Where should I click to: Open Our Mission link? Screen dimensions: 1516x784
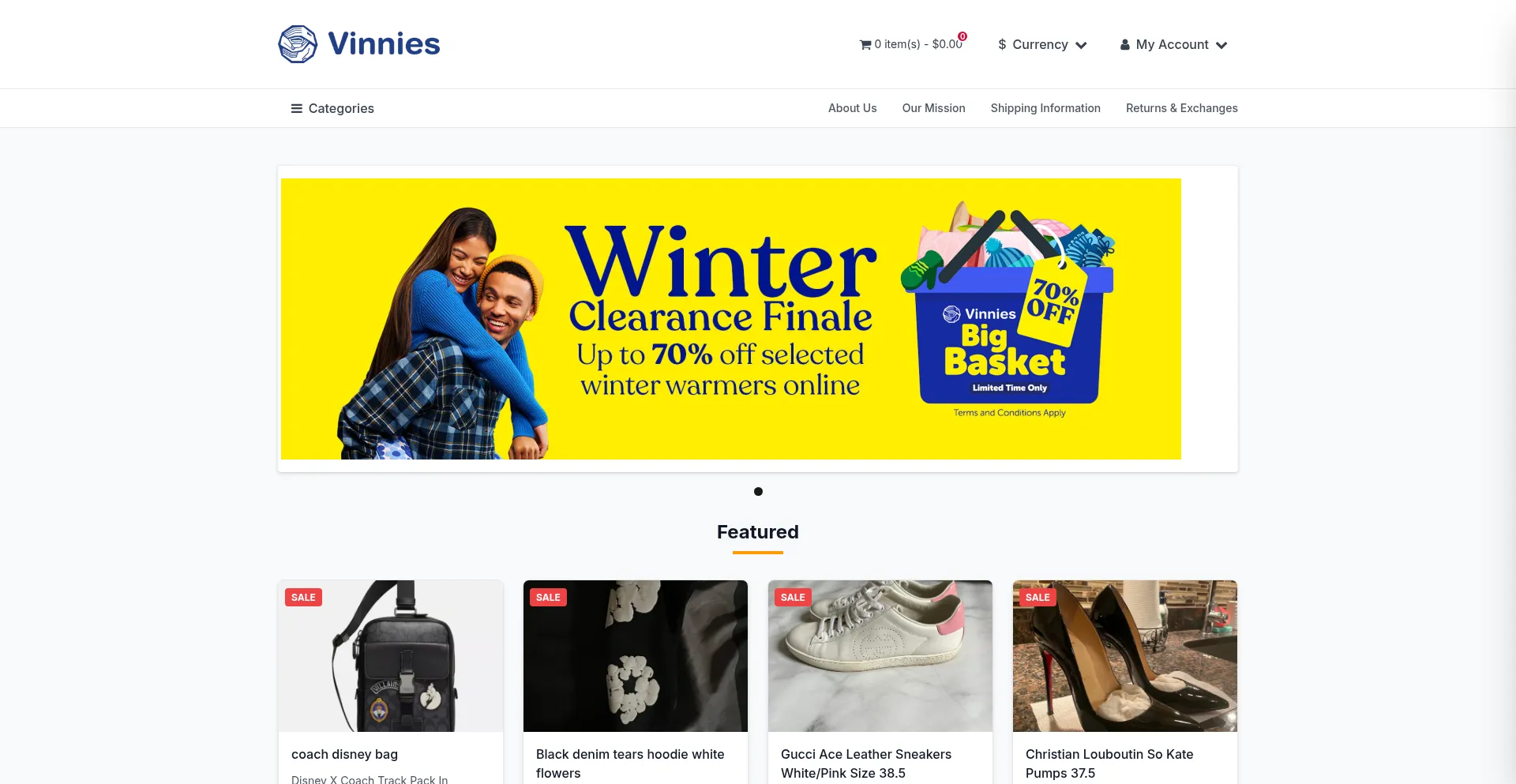pyautogui.click(x=933, y=108)
